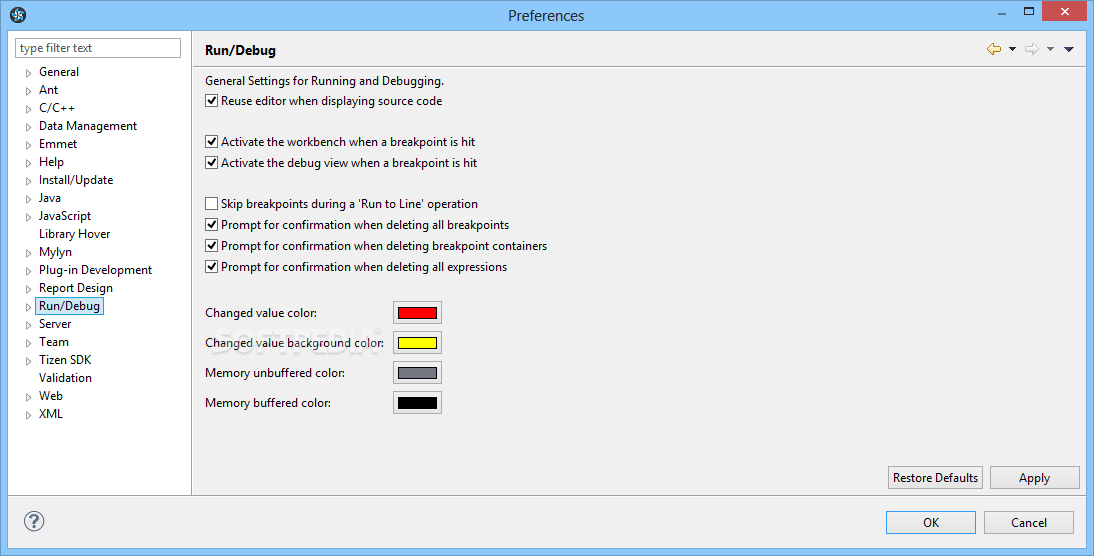Select the Java category label
This screenshot has height=556, width=1094.
(50, 197)
